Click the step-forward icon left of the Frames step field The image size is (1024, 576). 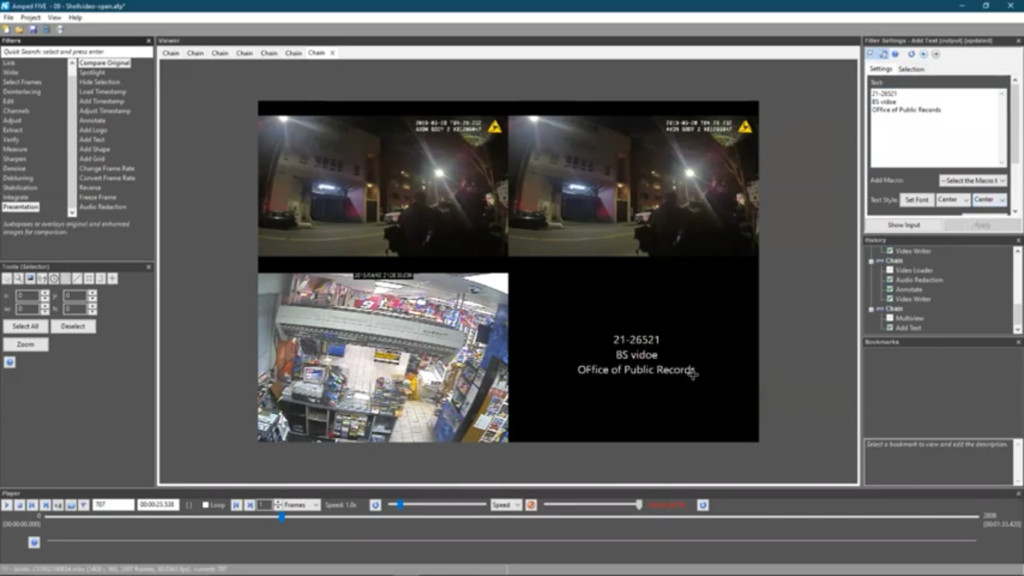coord(249,505)
